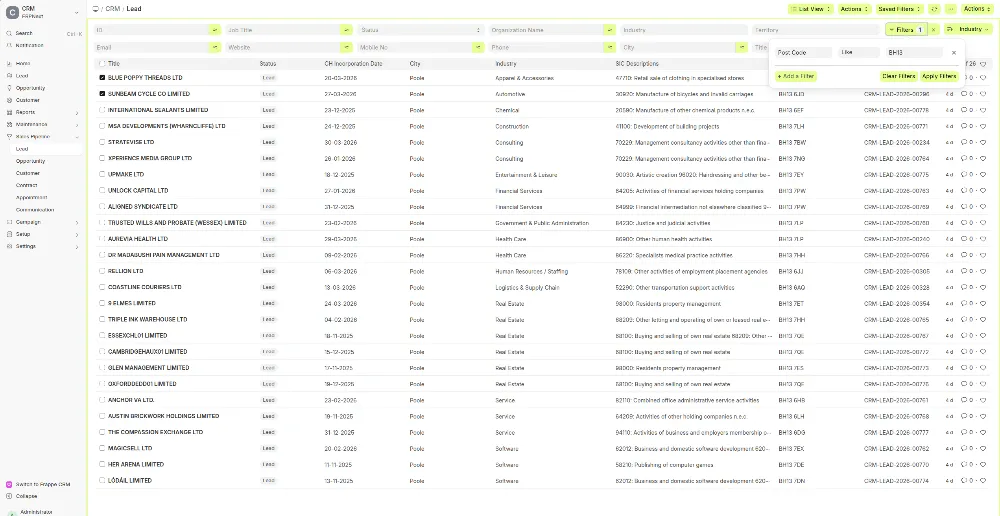Like the SUNBEAM CYCLE CO LIMITED row heart
Viewport: 1000px width, 516px height.
tap(983, 94)
